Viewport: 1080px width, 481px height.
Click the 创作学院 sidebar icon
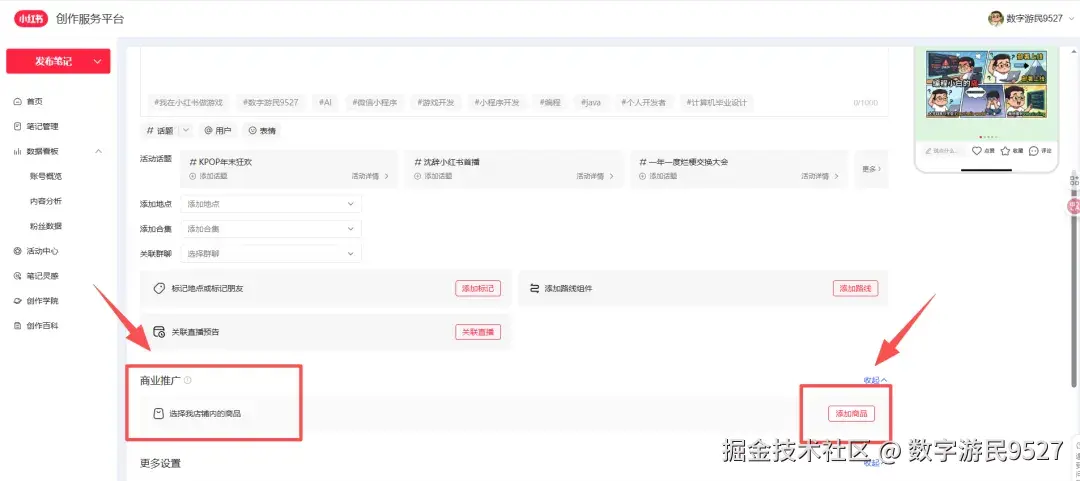click(x=18, y=300)
